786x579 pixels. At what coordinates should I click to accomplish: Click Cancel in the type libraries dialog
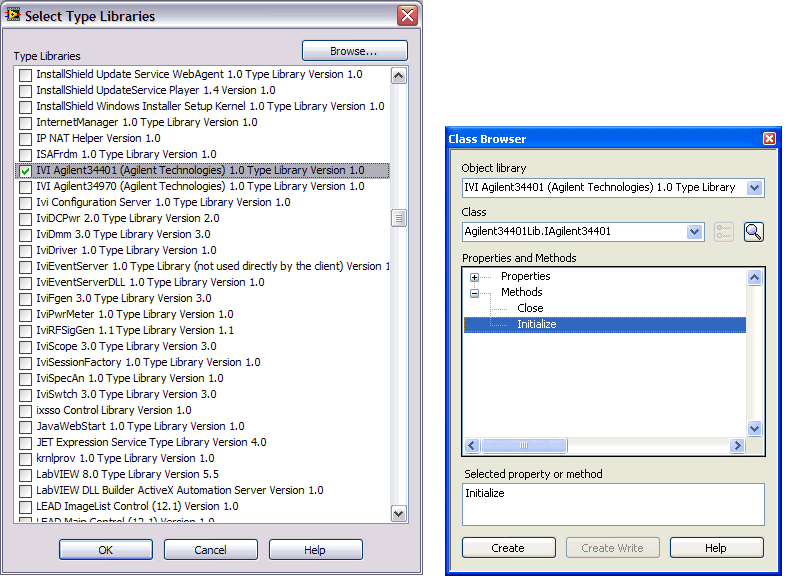(210, 550)
